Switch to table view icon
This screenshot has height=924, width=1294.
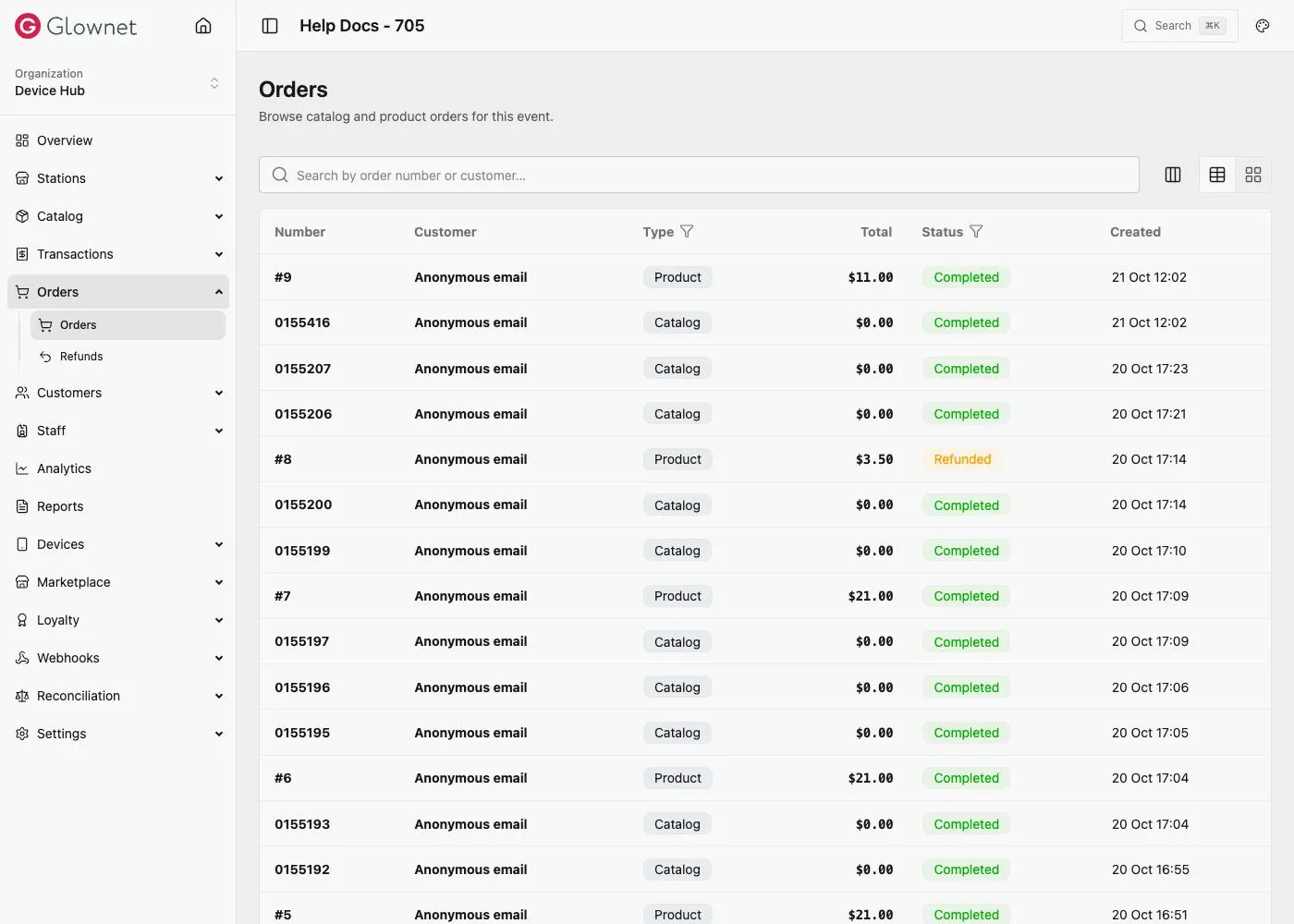pyautogui.click(x=1217, y=175)
